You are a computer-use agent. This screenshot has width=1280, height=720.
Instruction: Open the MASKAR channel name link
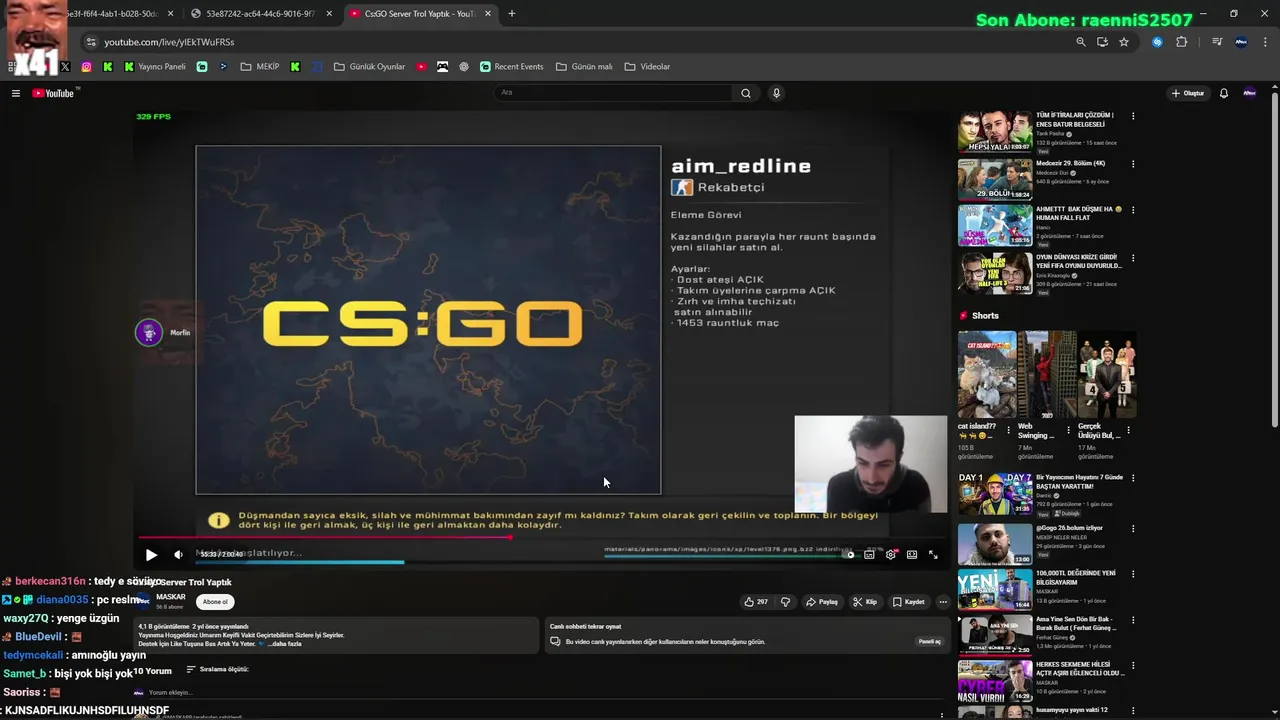(171, 597)
